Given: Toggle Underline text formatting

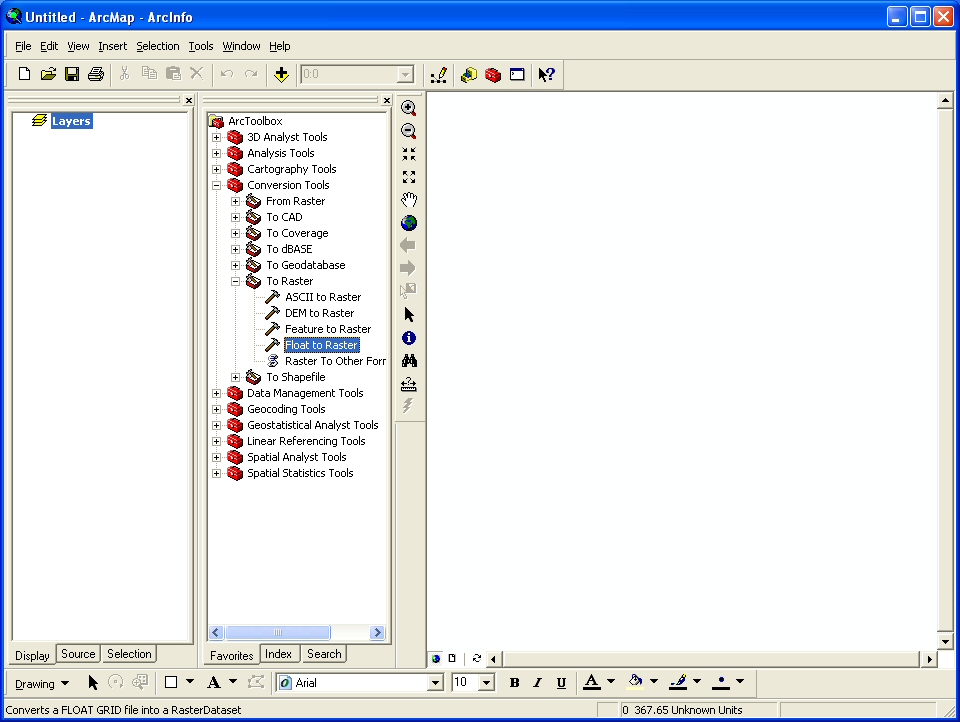Looking at the screenshot, I should pyautogui.click(x=561, y=682).
